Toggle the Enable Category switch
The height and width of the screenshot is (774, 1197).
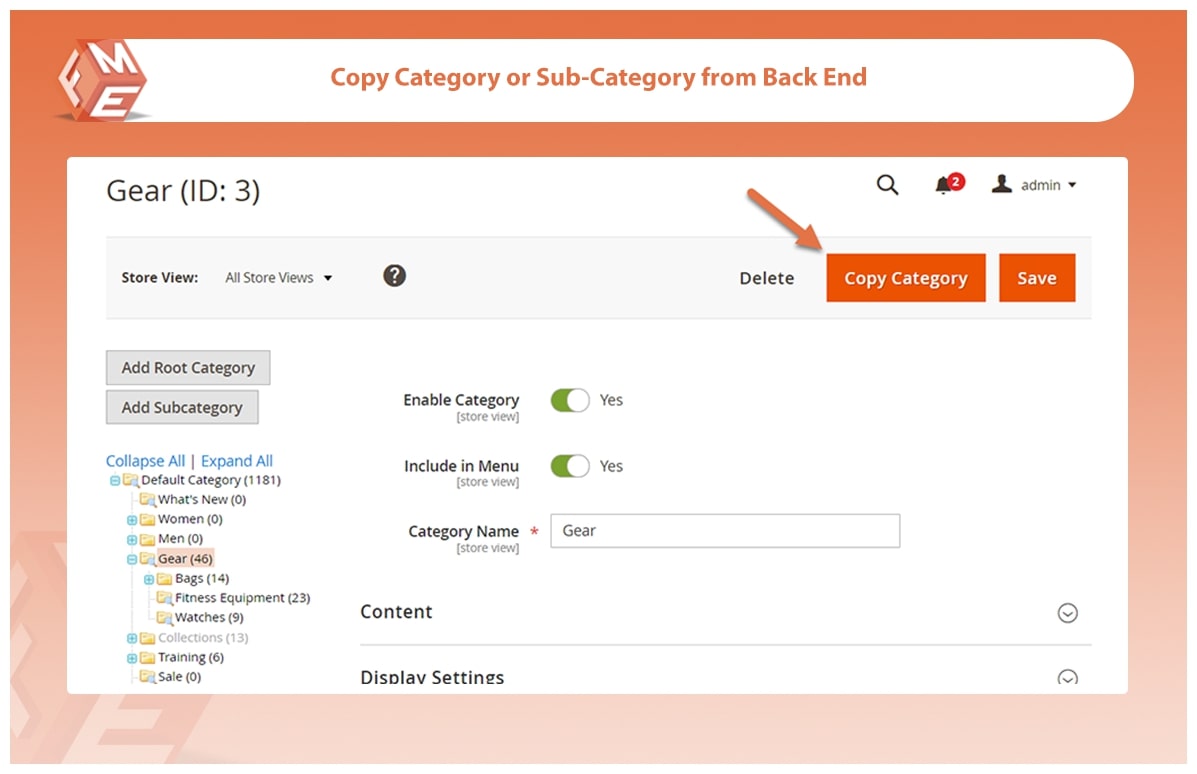pyautogui.click(x=570, y=401)
